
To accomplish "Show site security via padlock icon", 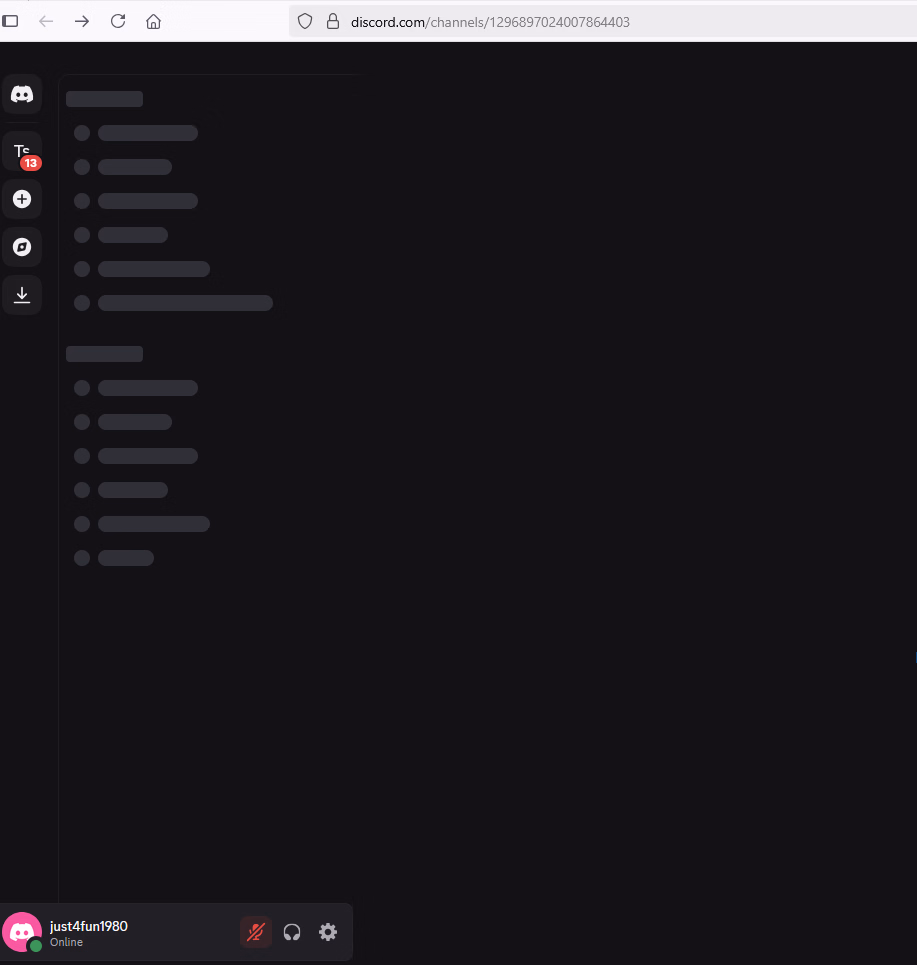I will [x=333, y=22].
